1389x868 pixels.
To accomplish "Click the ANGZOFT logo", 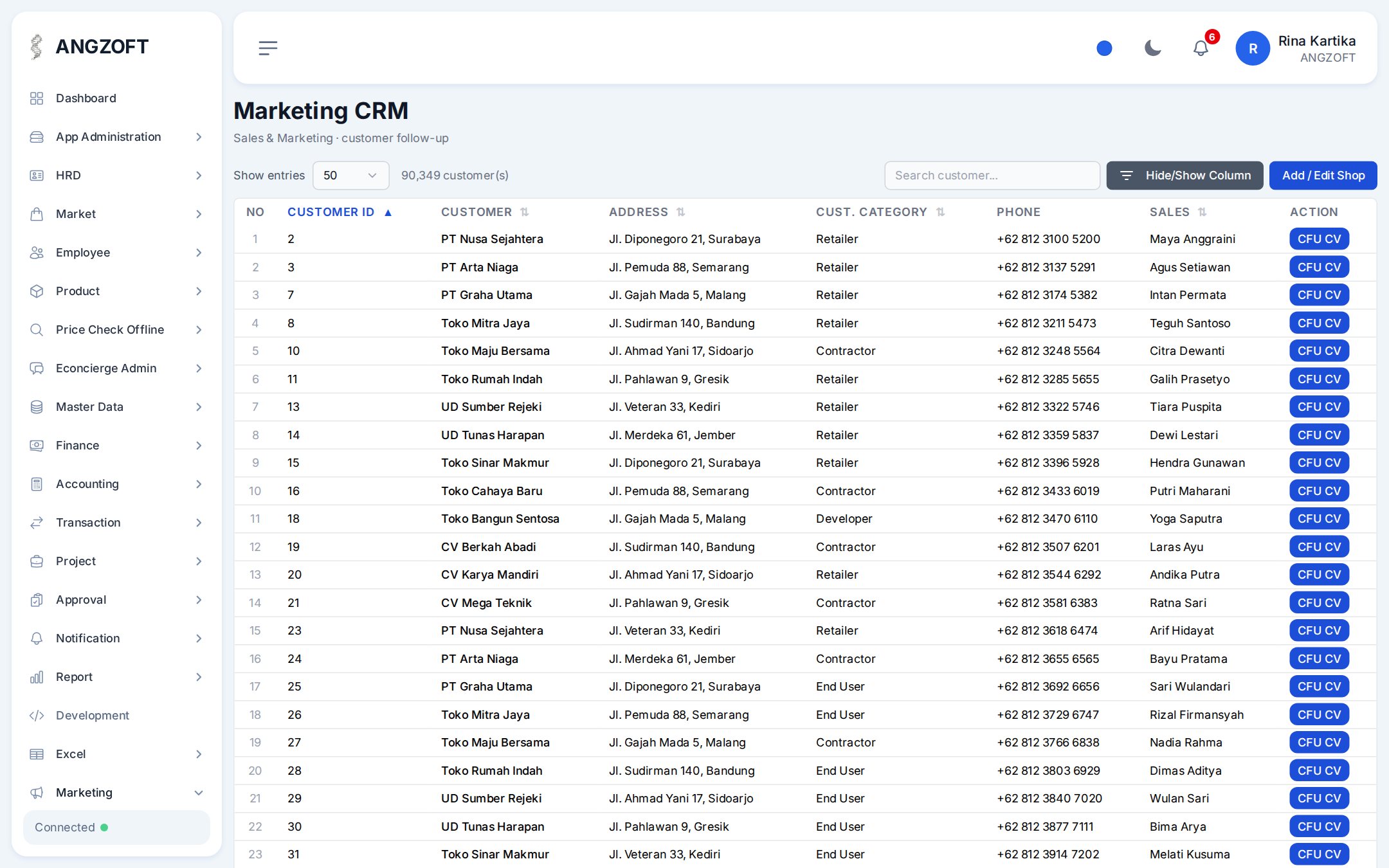I will click(89, 46).
